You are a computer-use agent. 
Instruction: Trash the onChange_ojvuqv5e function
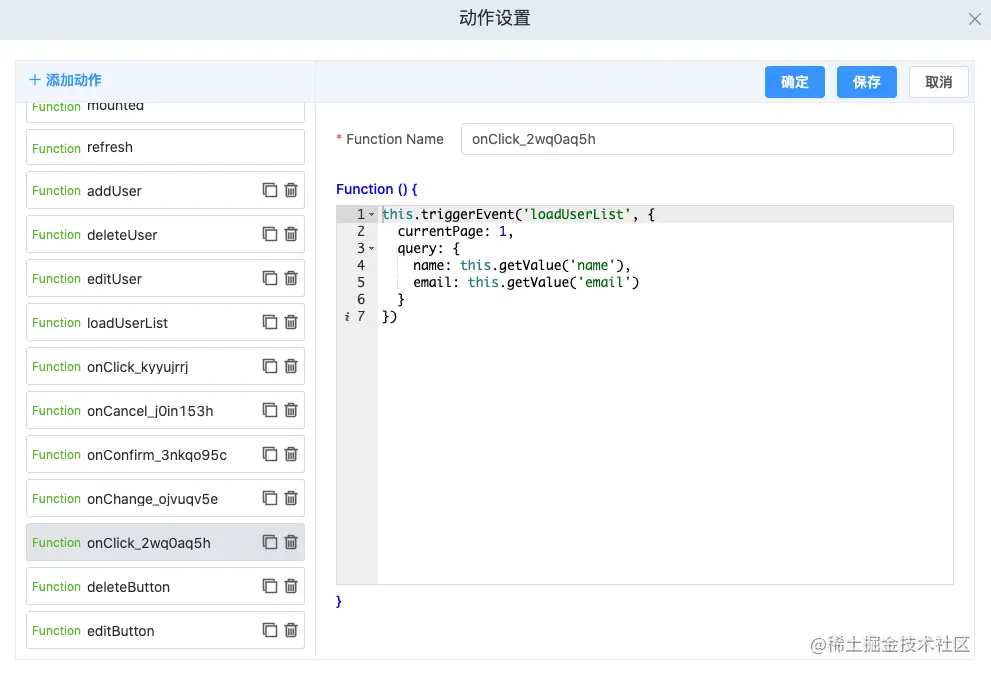coord(291,498)
